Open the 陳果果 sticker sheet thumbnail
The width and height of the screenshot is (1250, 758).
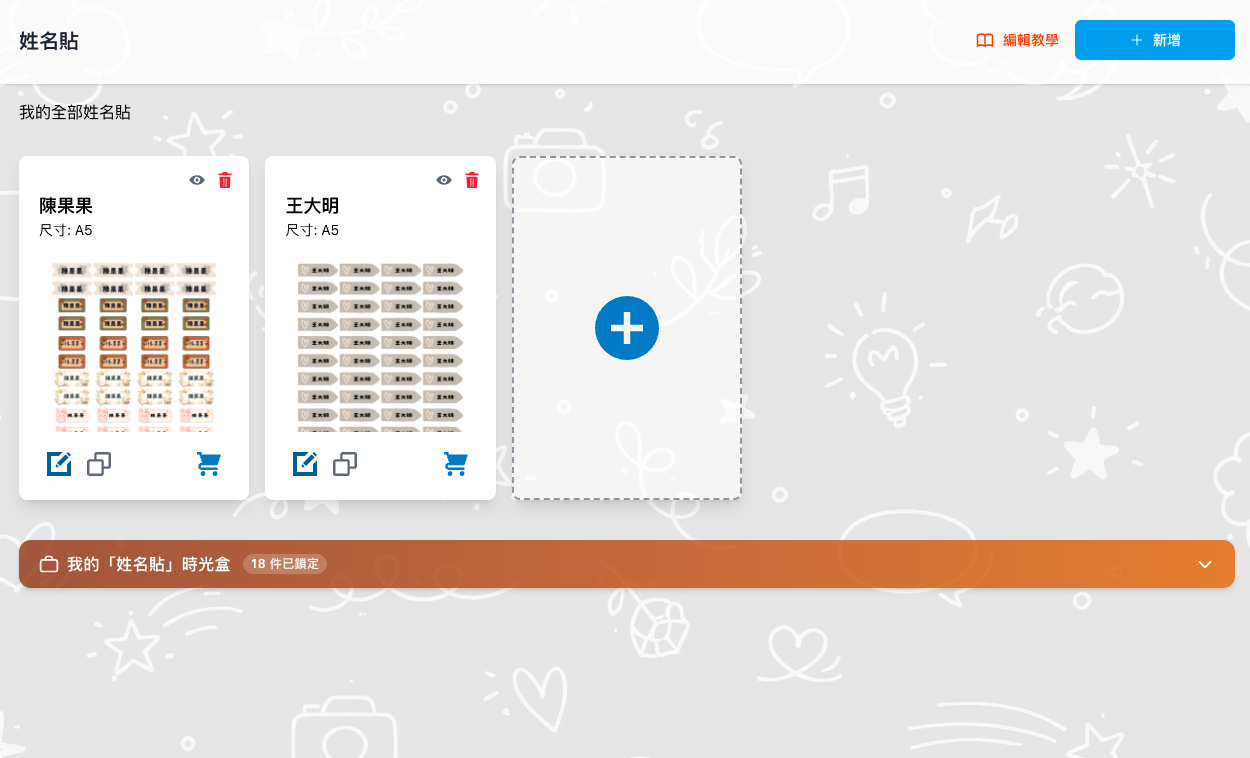pyautogui.click(x=133, y=345)
